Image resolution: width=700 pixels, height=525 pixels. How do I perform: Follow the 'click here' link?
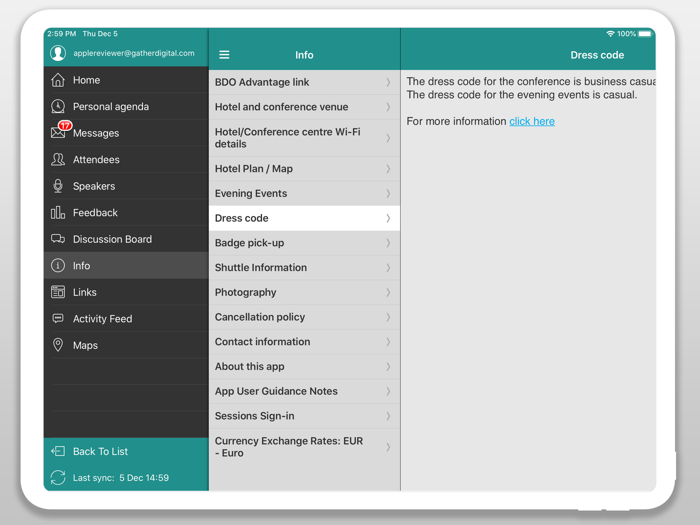coord(532,121)
